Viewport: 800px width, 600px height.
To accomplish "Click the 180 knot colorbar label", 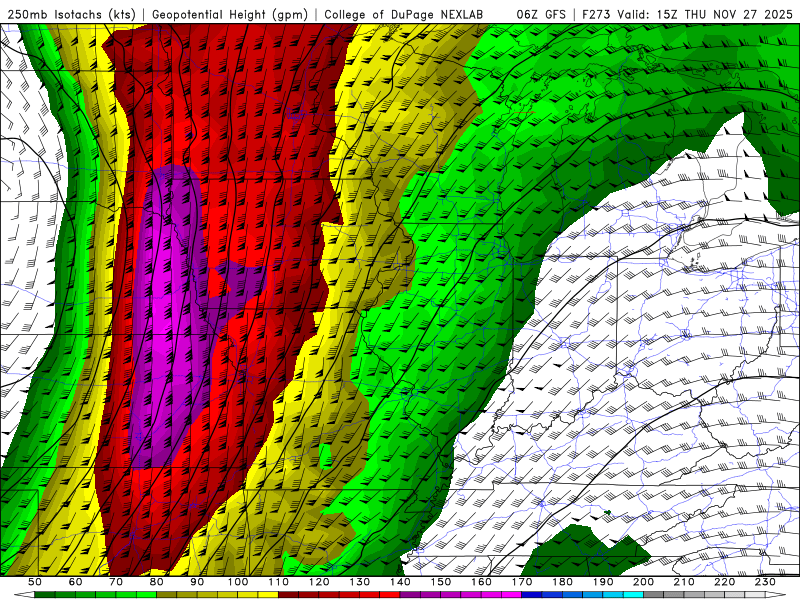I will point(562,582).
